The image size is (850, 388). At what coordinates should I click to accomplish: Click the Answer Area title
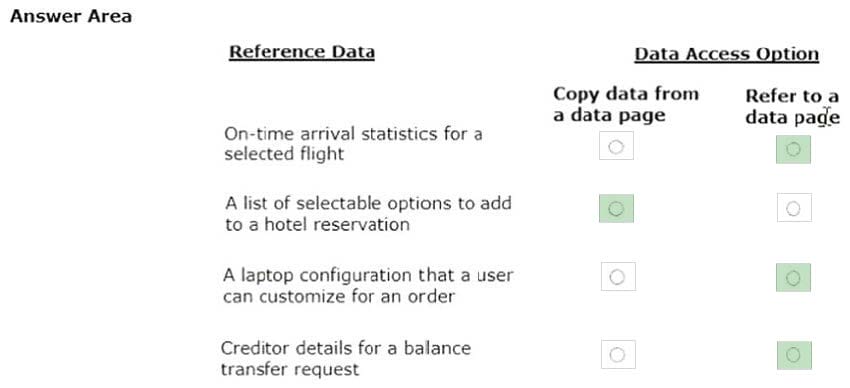point(71,16)
